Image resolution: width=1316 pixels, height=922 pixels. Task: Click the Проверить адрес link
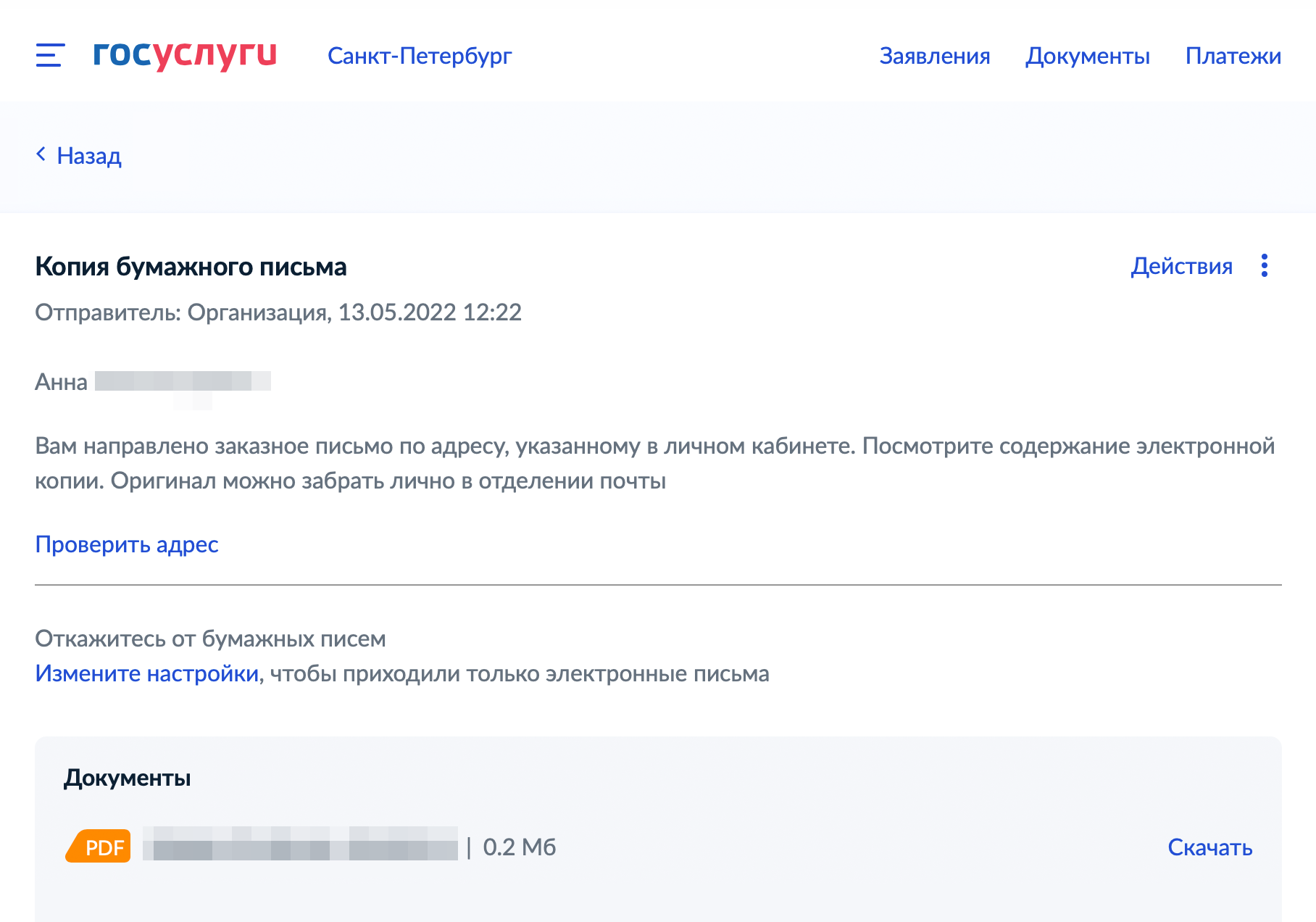[127, 544]
